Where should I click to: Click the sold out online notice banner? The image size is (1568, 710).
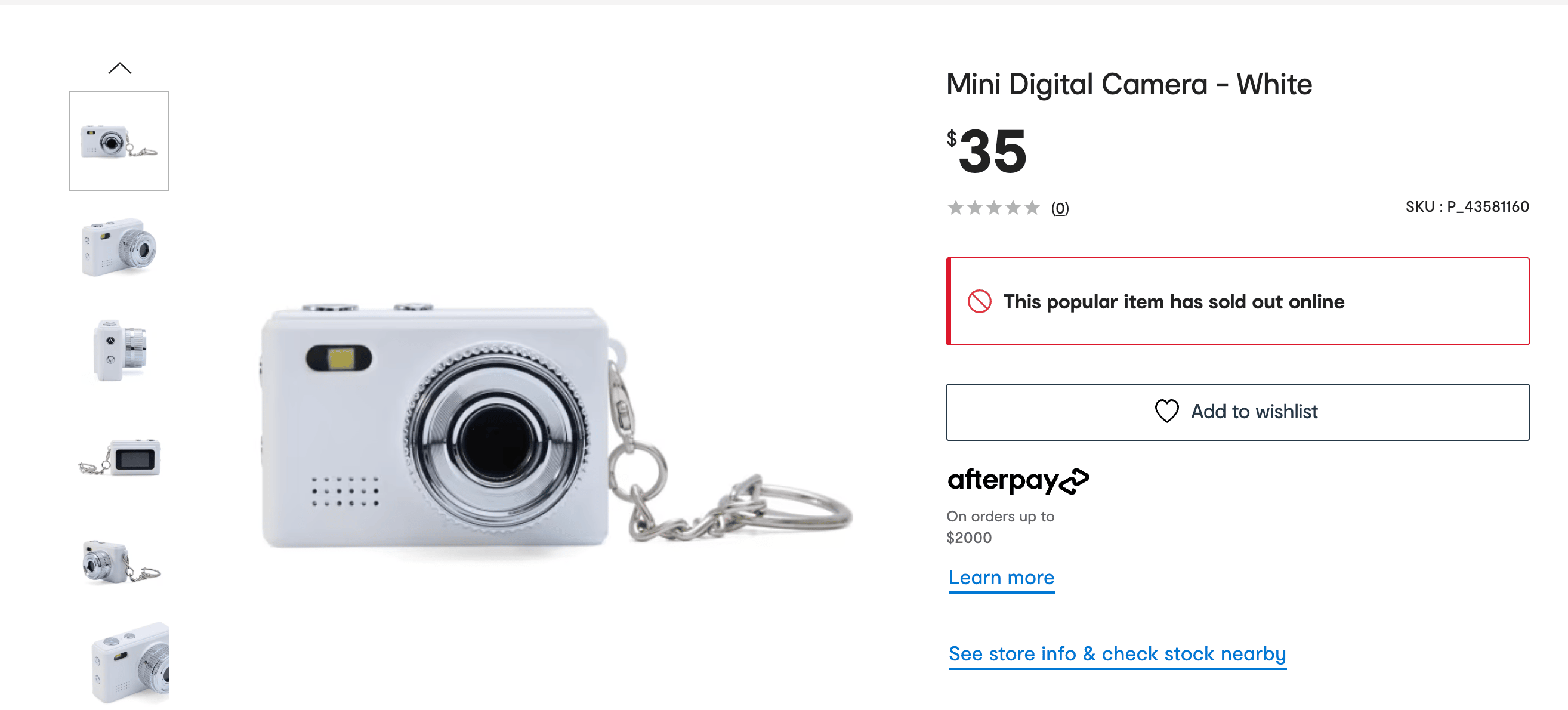click(x=1237, y=301)
